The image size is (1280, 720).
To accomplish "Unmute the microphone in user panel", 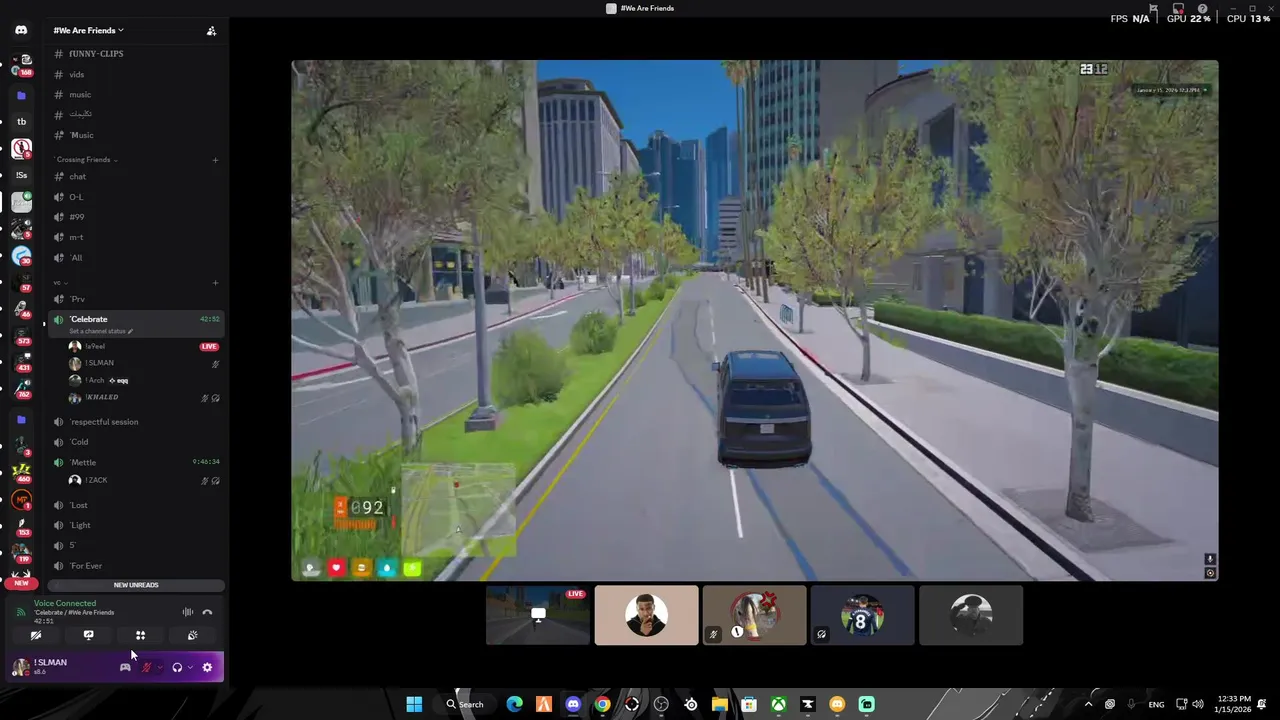I will click(x=146, y=667).
